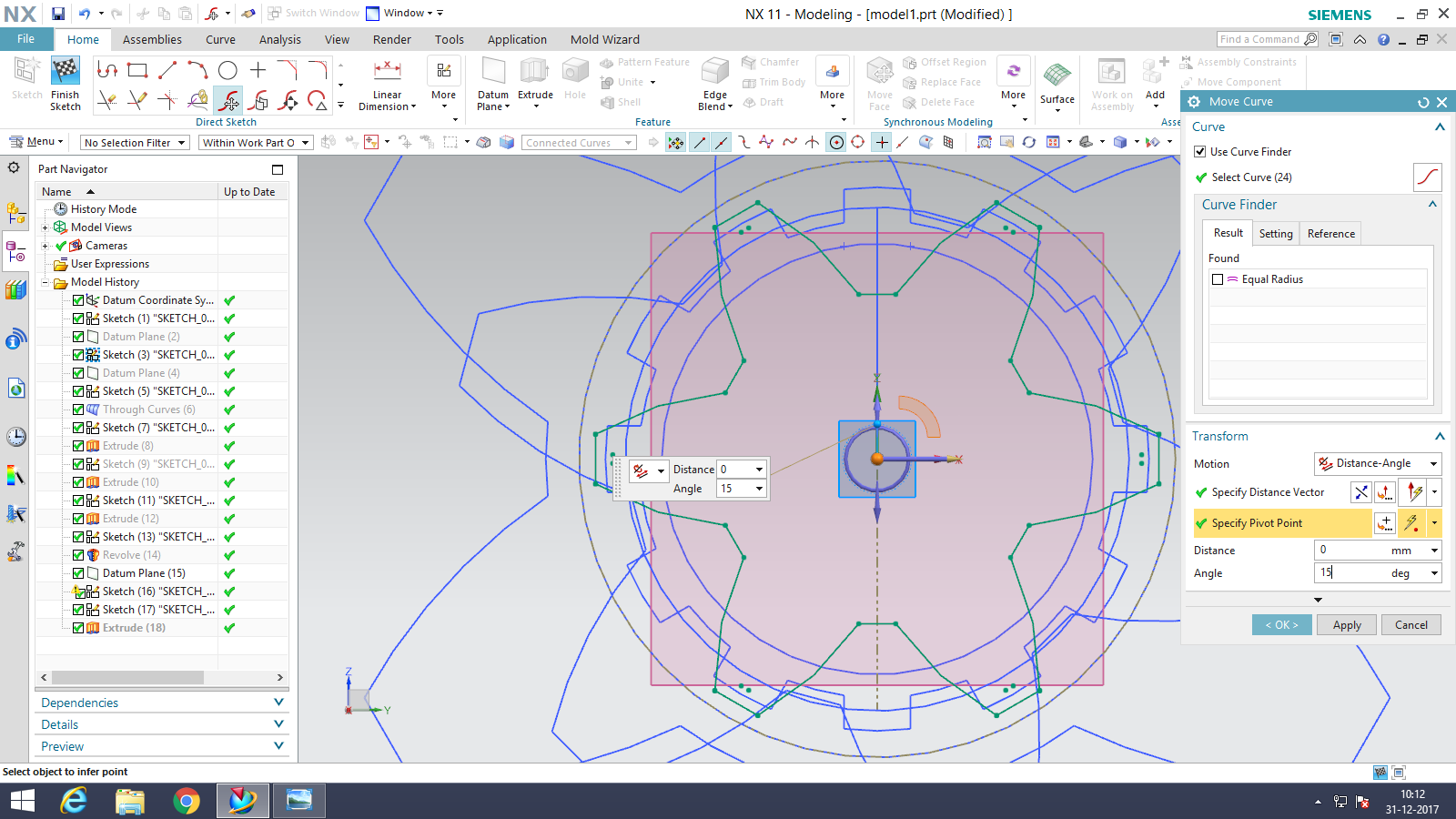The width and height of the screenshot is (1456, 819).
Task: Click the Move Face icon
Action: coord(880,72)
